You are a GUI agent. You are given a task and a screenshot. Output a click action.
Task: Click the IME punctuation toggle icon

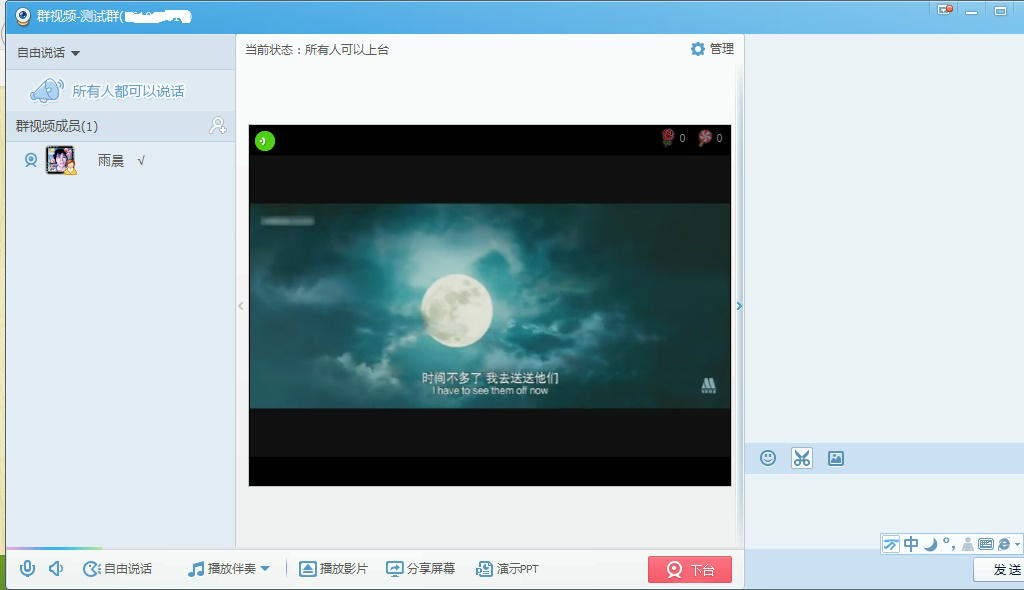[949, 544]
